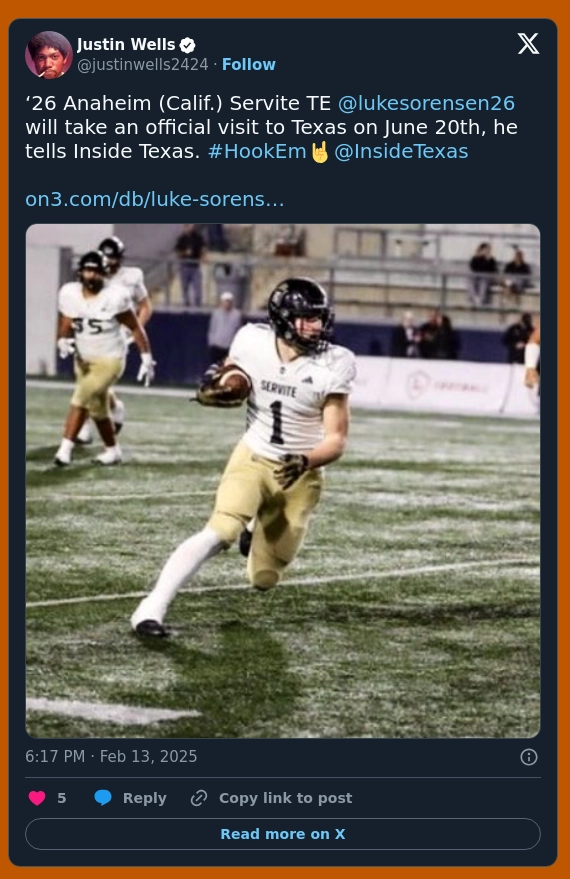The width and height of the screenshot is (570, 879).
Task: Open Justin Wells profile avatar
Action: point(49,55)
